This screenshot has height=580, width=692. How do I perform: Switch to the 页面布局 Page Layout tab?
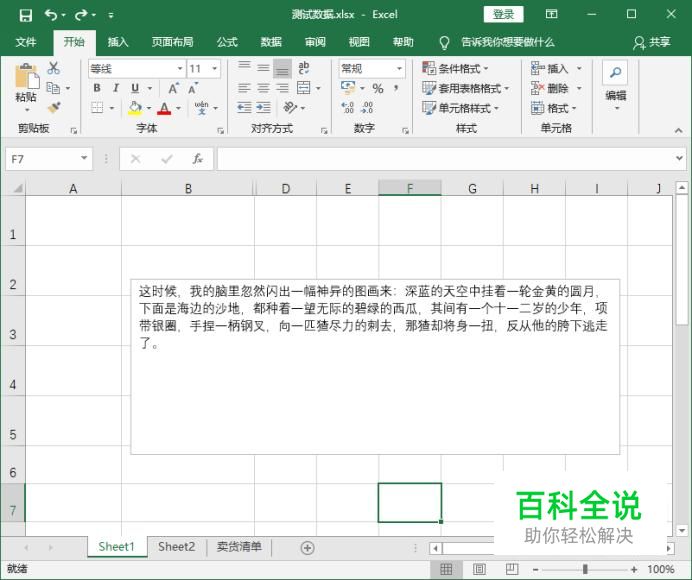click(173, 42)
